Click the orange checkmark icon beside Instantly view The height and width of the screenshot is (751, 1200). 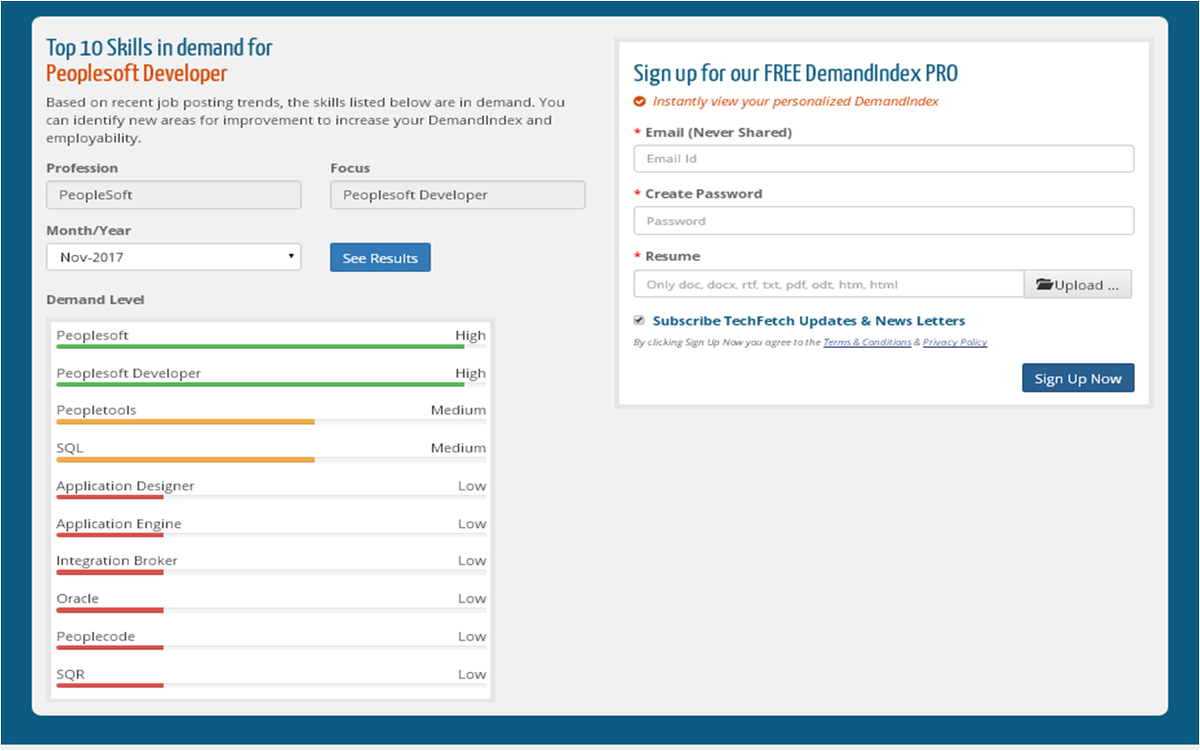640,101
